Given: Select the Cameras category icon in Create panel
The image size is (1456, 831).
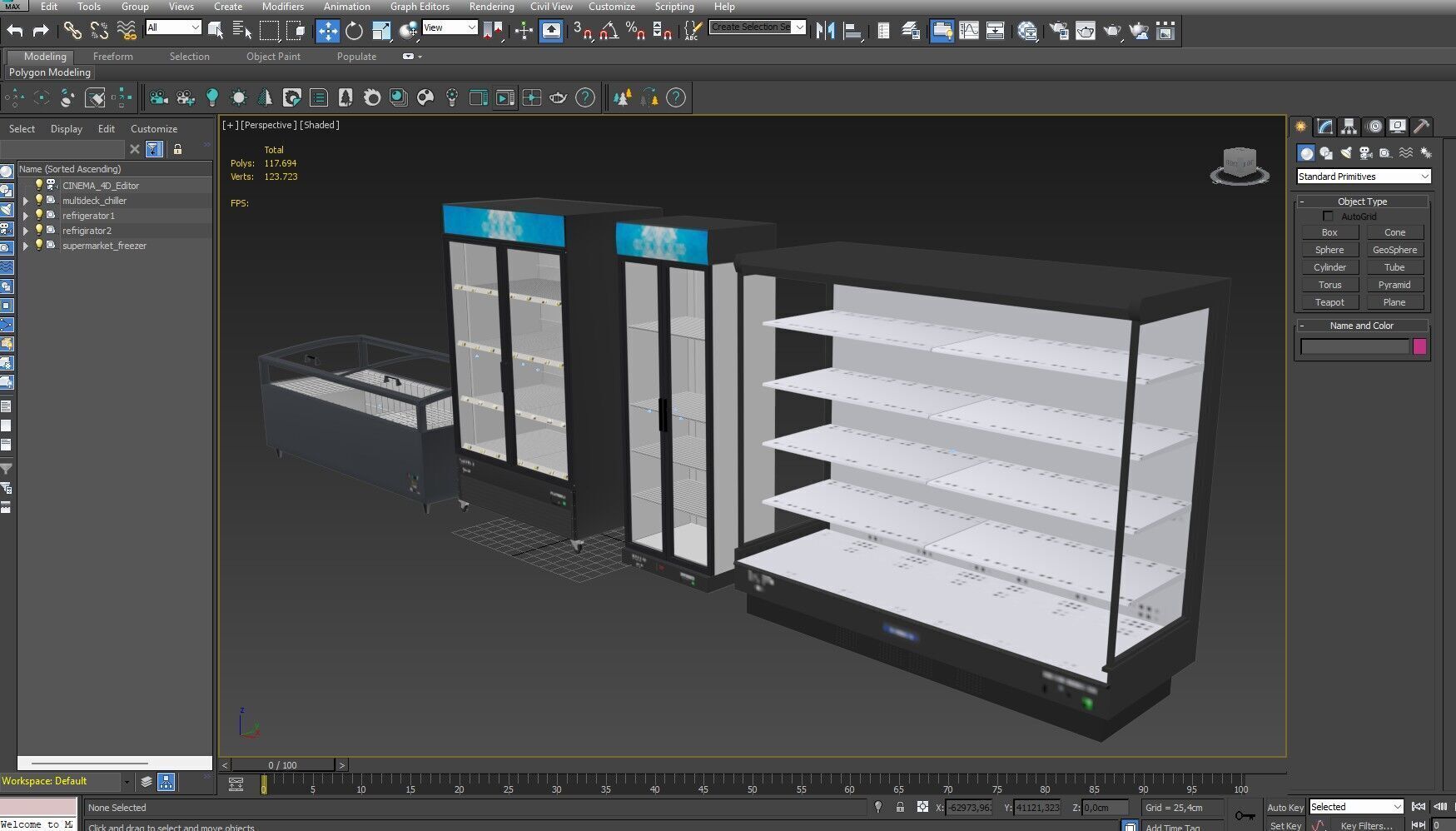Looking at the screenshot, I should [x=1366, y=153].
